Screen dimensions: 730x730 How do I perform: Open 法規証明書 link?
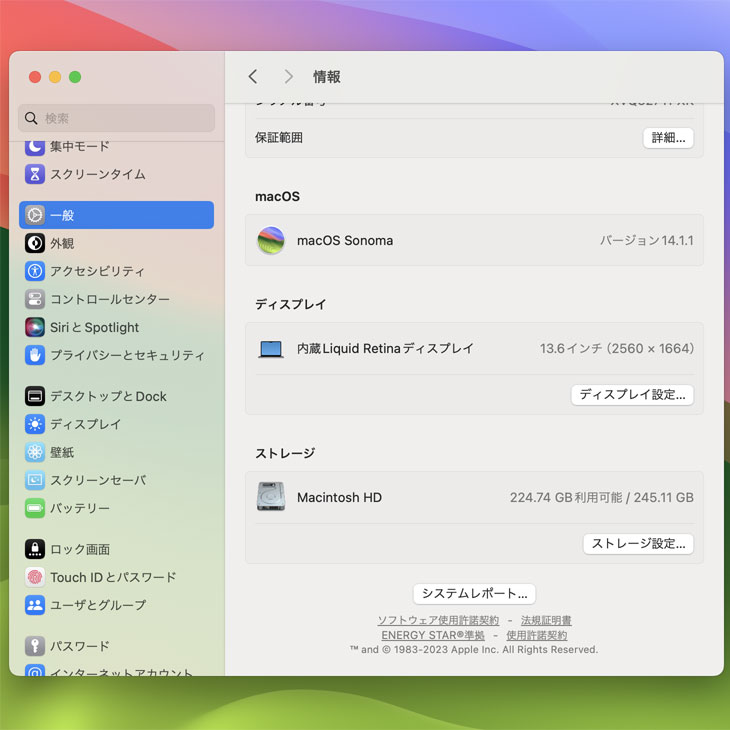point(546,620)
